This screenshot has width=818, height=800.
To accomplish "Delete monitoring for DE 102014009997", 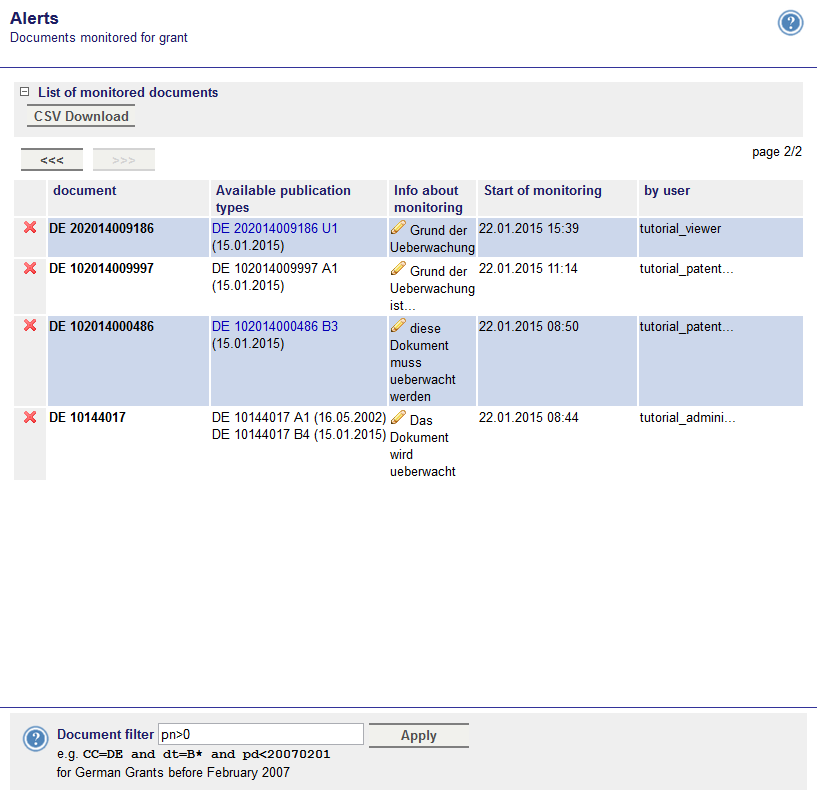I will click(30, 268).
